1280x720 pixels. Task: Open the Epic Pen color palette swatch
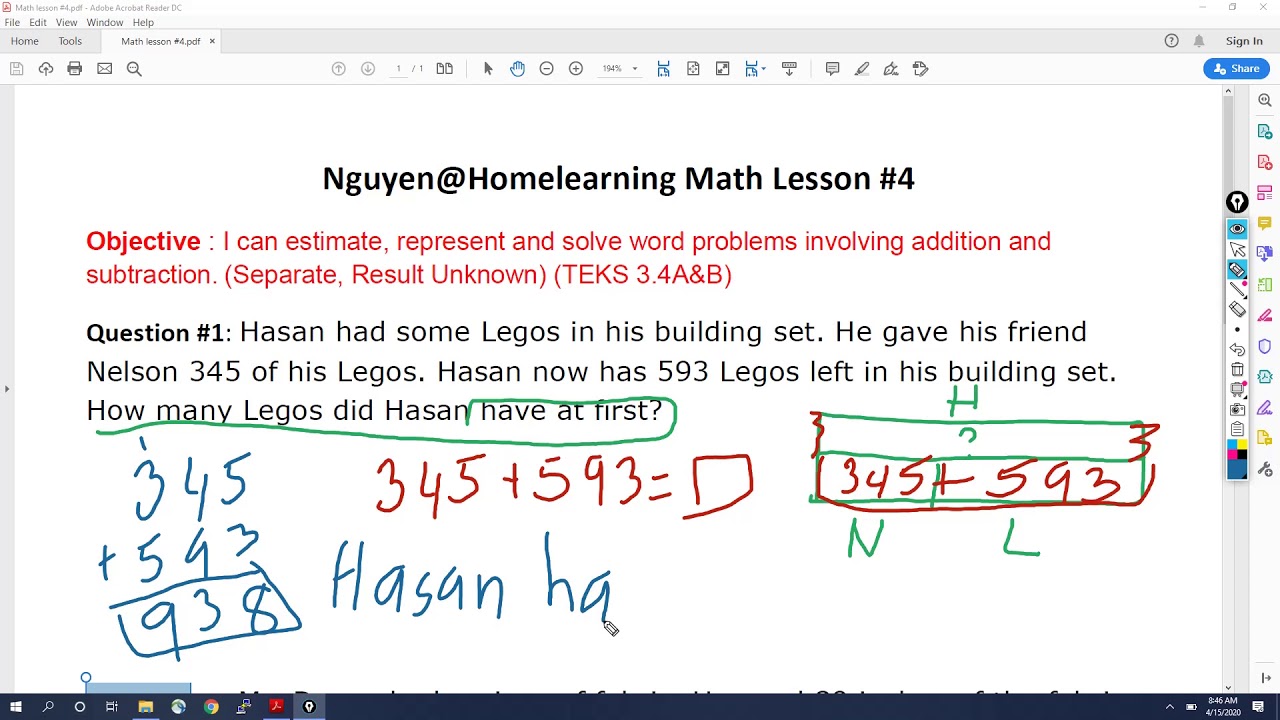[x=1237, y=459]
